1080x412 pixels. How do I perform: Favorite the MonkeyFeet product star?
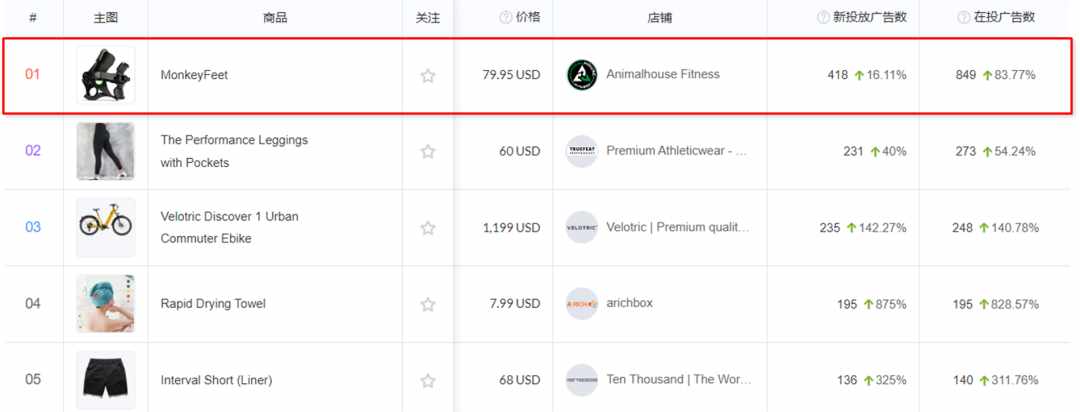tap(428, 75)
